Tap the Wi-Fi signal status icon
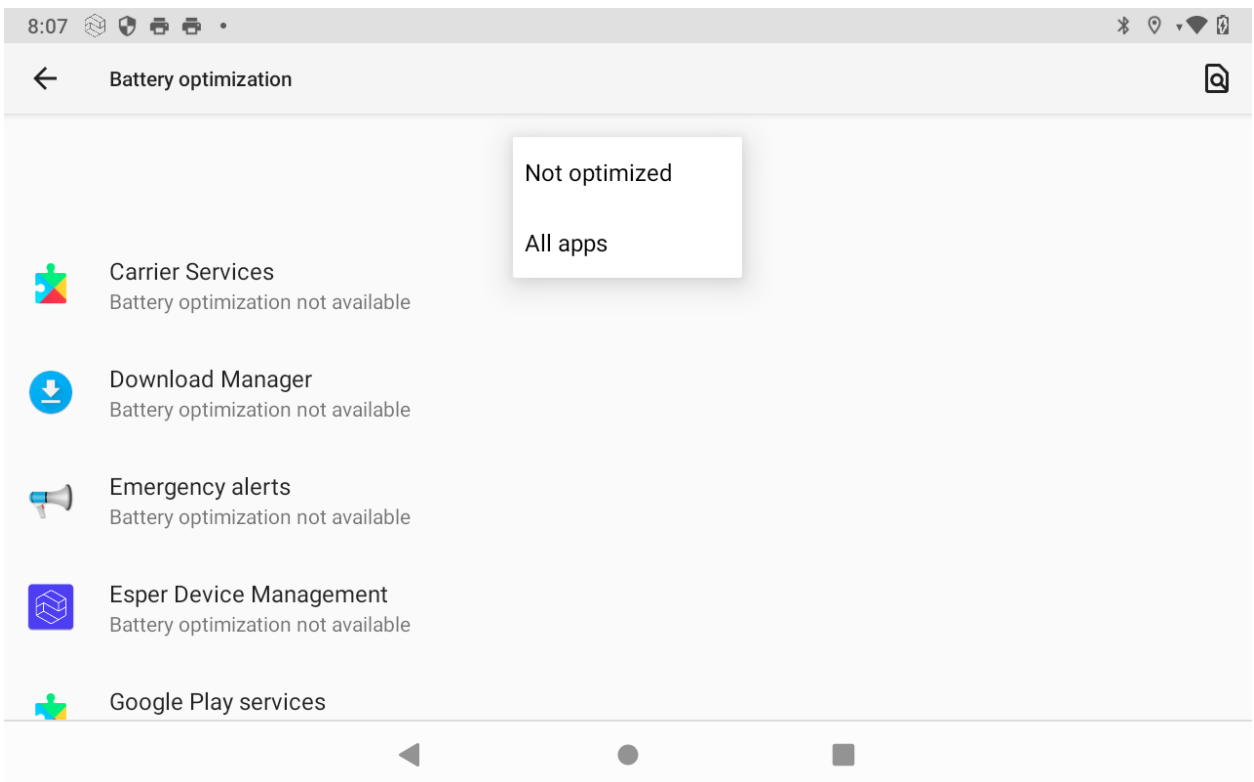 pos(1195,26)
